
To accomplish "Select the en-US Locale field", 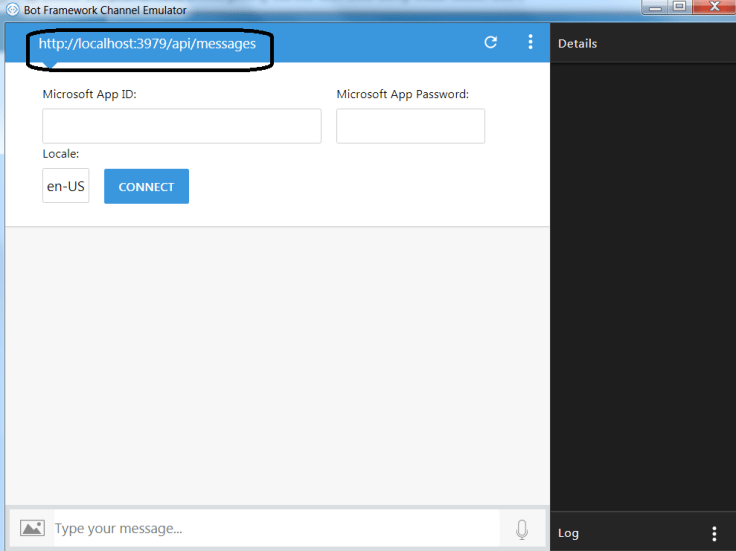I will click(65, 186).
